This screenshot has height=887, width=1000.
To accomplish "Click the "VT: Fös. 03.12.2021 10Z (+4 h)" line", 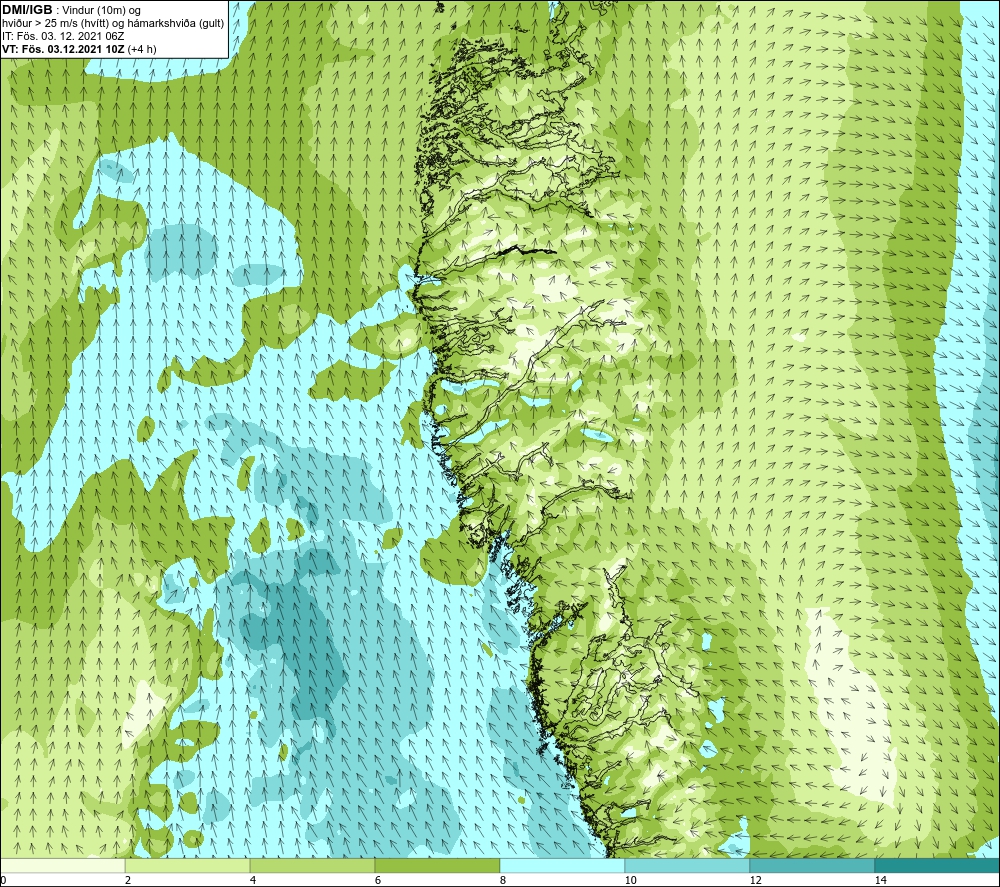I will coord(79,49).
